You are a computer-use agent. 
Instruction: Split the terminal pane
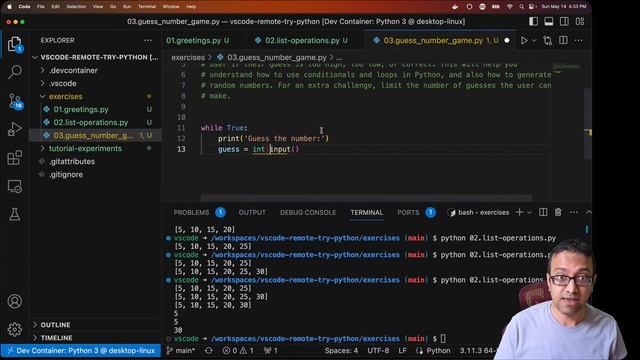pos(543,212)
